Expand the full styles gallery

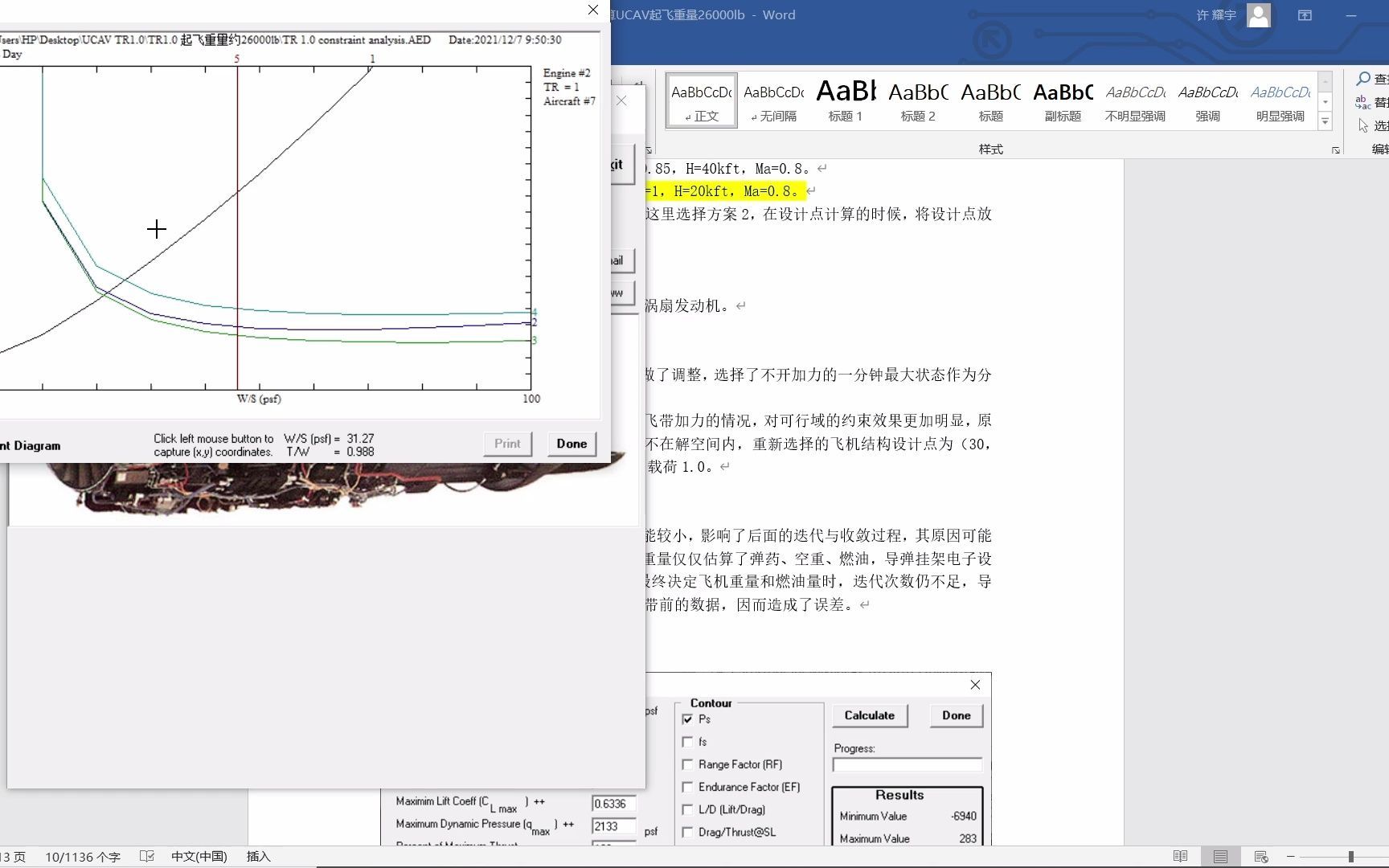pos(1325,121)
